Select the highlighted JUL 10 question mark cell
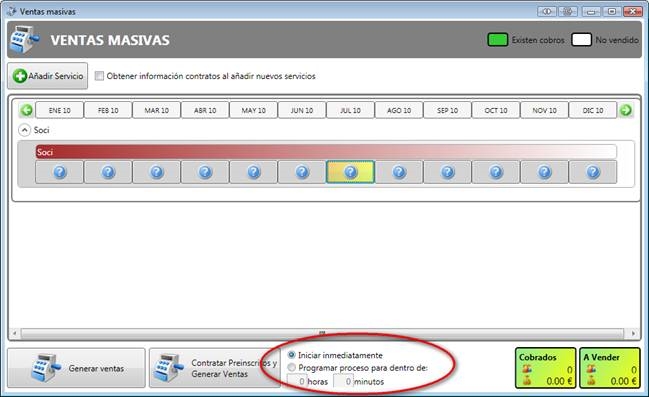Viewport: 649px width, 397px height. click(350, 172)
